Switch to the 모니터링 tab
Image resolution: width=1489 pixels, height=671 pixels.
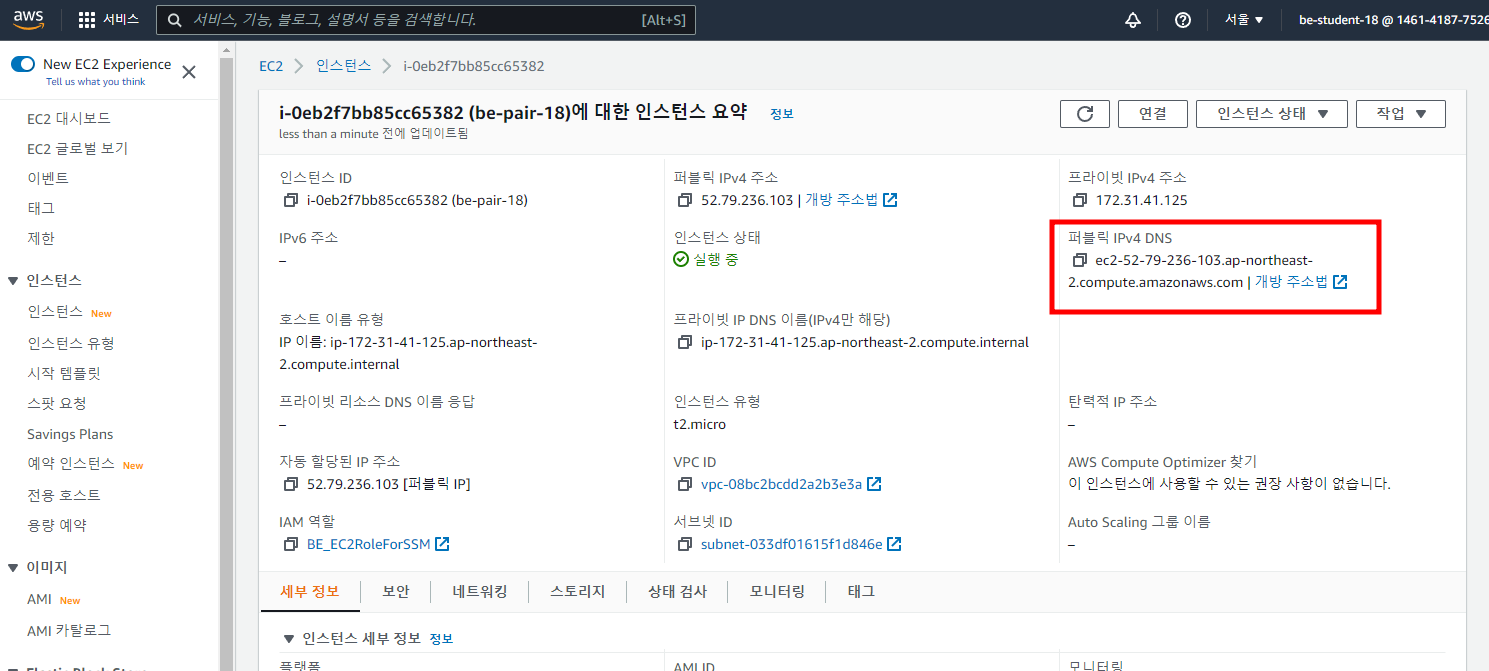[x=777, y=591]
